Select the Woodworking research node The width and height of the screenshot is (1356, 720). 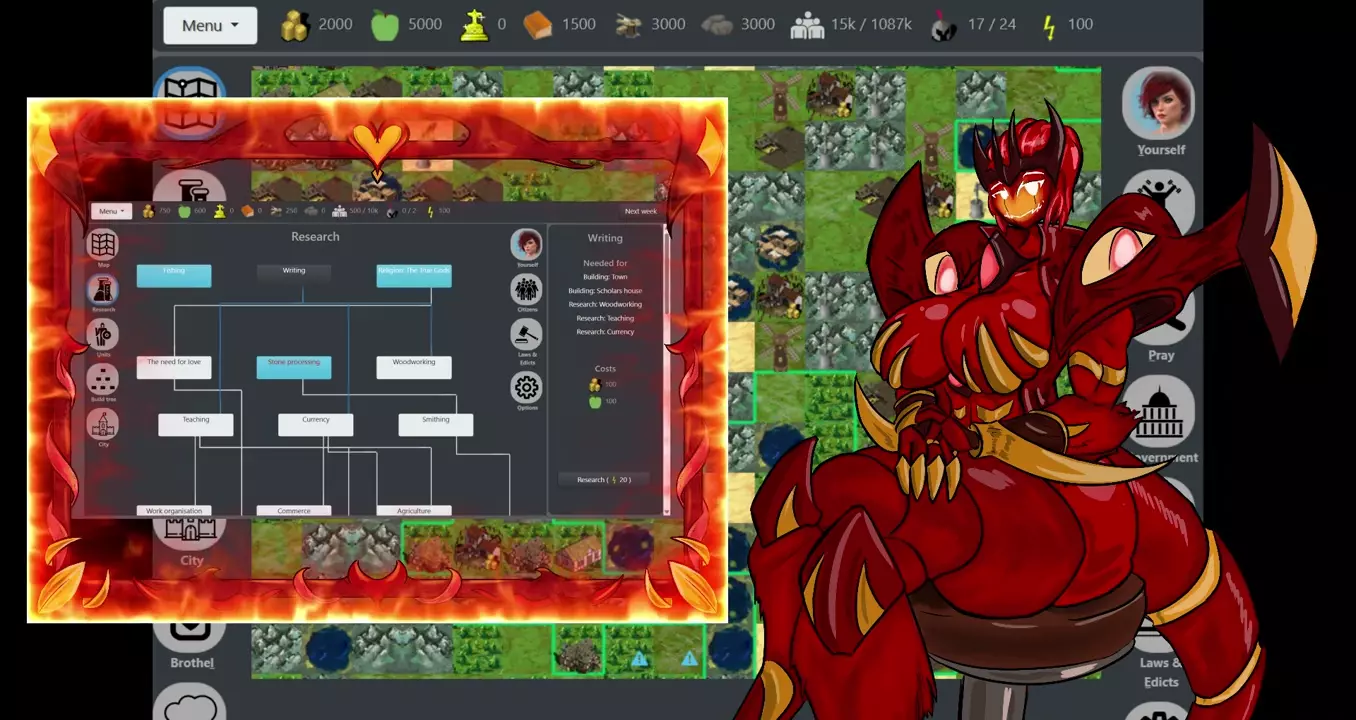coord(413,367)
